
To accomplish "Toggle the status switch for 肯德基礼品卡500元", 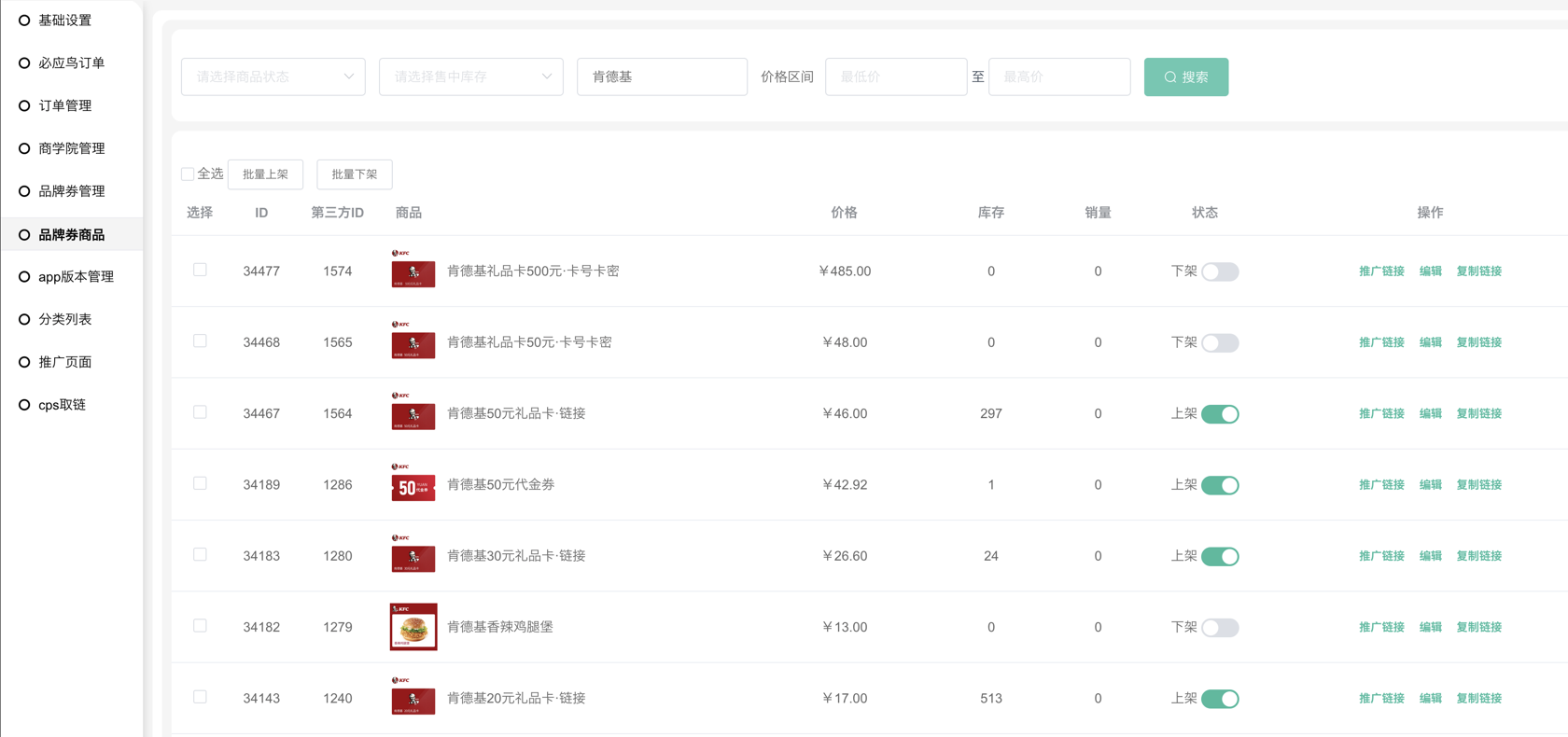I will 1220,271.
